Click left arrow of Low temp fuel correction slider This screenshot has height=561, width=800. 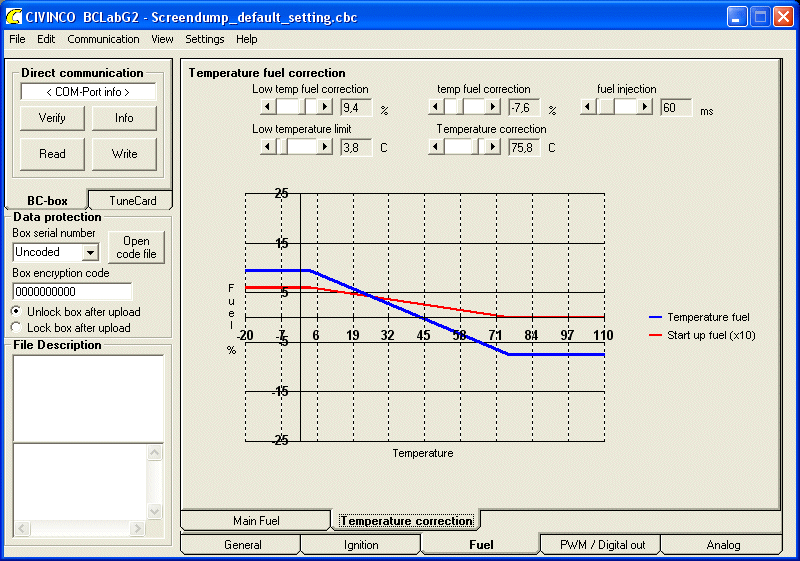267,107
